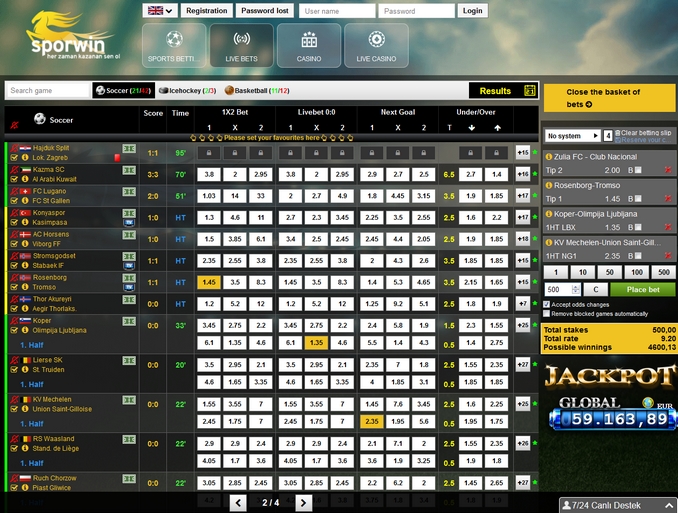This screenshot has height=513, width=678.
Task: Adjust the stake amount spinner arrows
Action: pos(576,289)
